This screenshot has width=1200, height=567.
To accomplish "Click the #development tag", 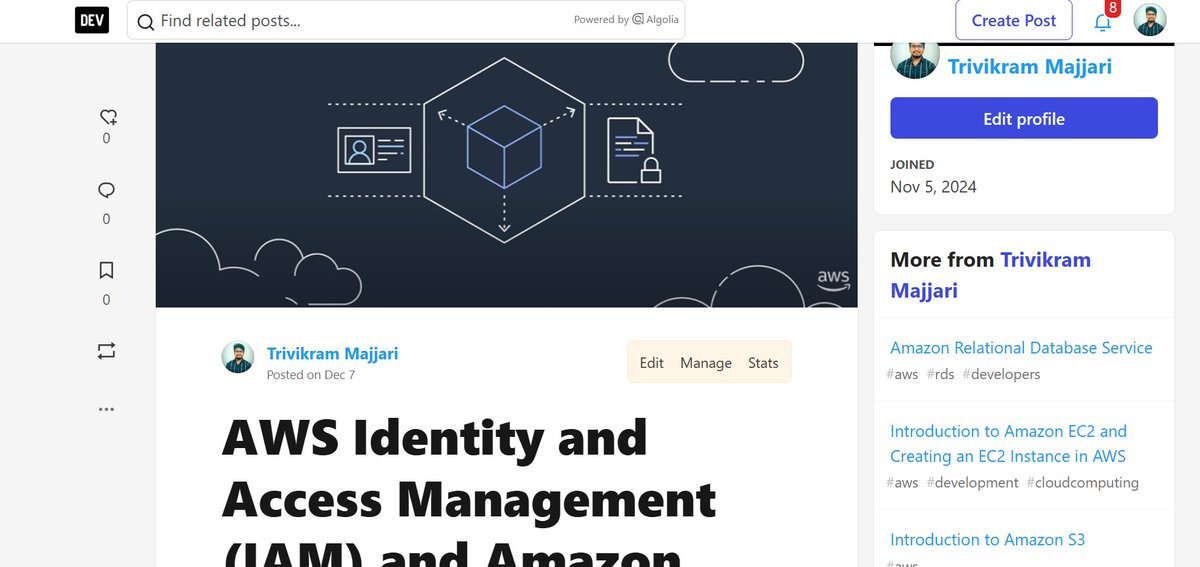I will click(972, 482).
